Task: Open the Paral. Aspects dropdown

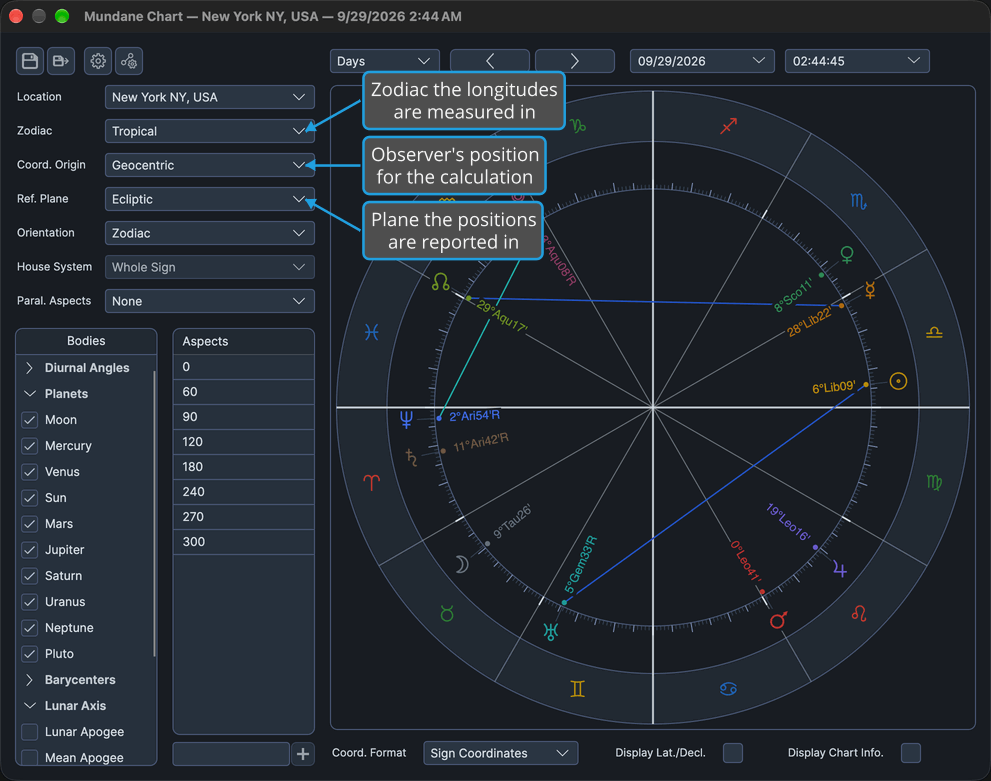Action: coord(210,301)
